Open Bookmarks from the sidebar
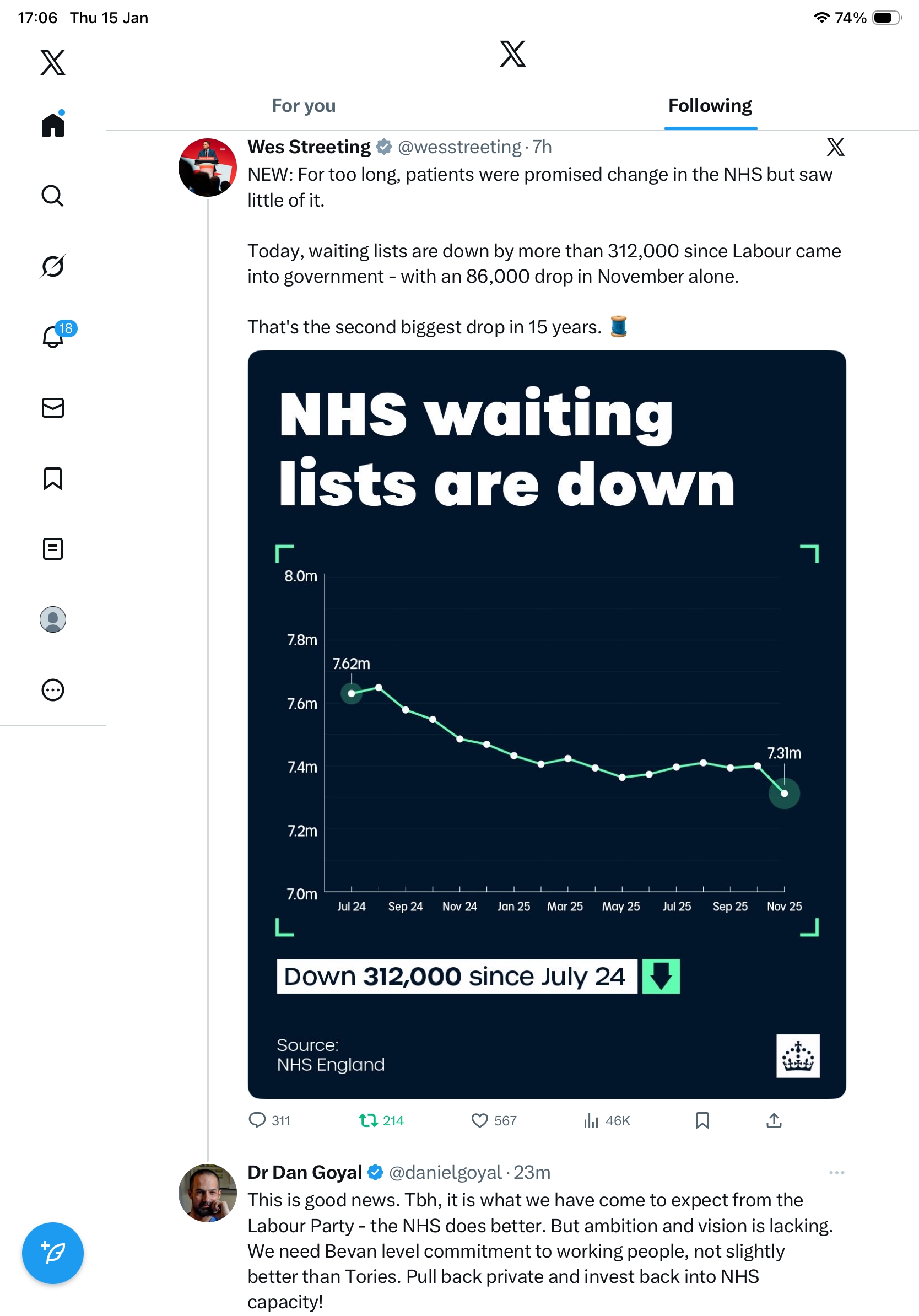919x1316 pixels. point(53,478)
